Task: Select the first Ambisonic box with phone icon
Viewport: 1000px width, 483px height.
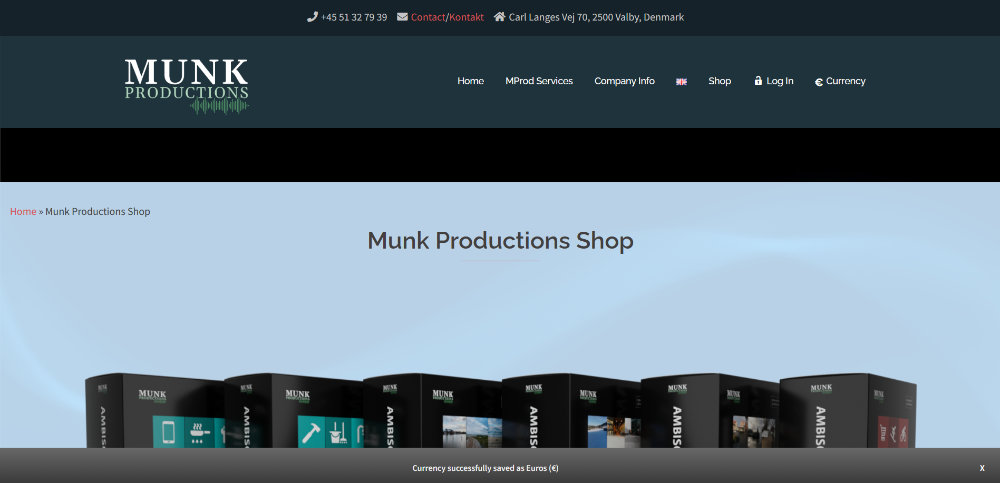Action: tap(155, 411)
